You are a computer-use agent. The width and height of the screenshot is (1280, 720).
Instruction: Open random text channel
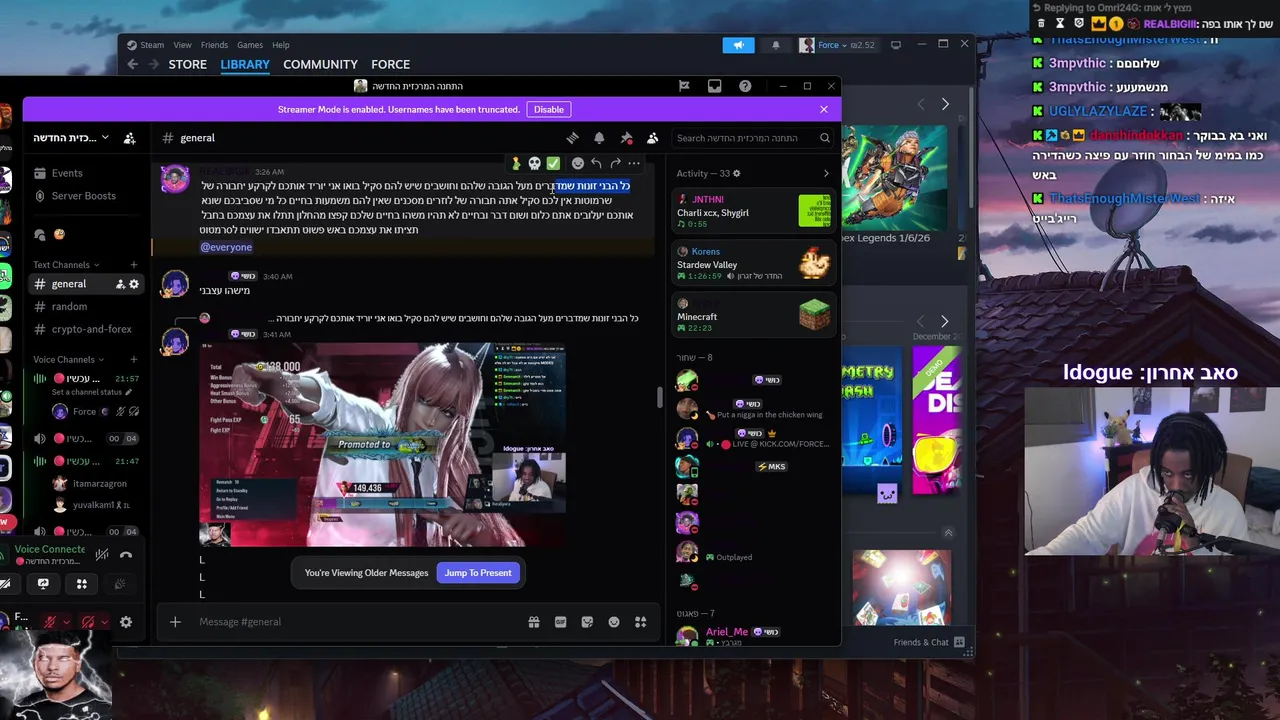tap(86, 307)
